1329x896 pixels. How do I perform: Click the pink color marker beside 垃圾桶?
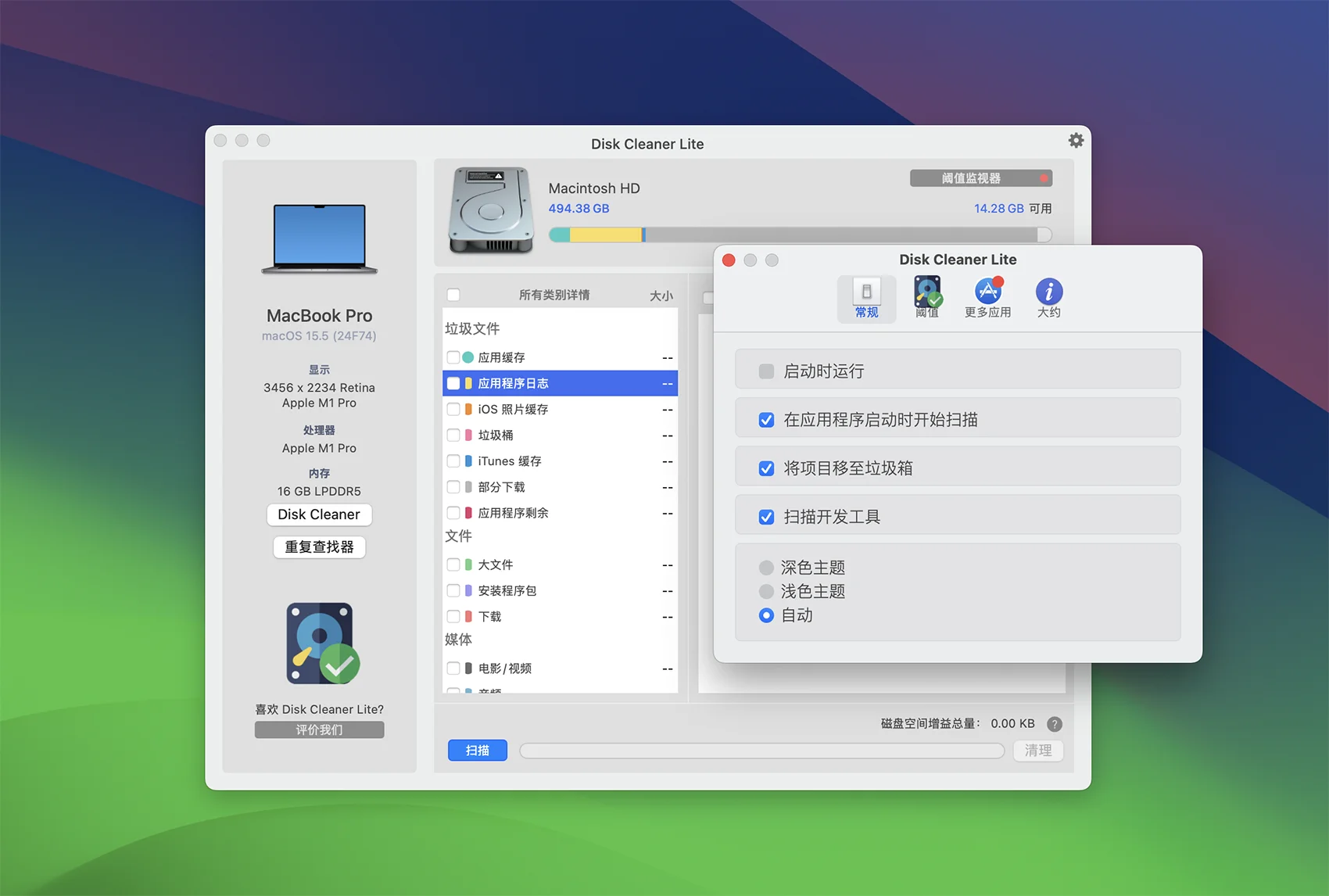coord(468,435)
